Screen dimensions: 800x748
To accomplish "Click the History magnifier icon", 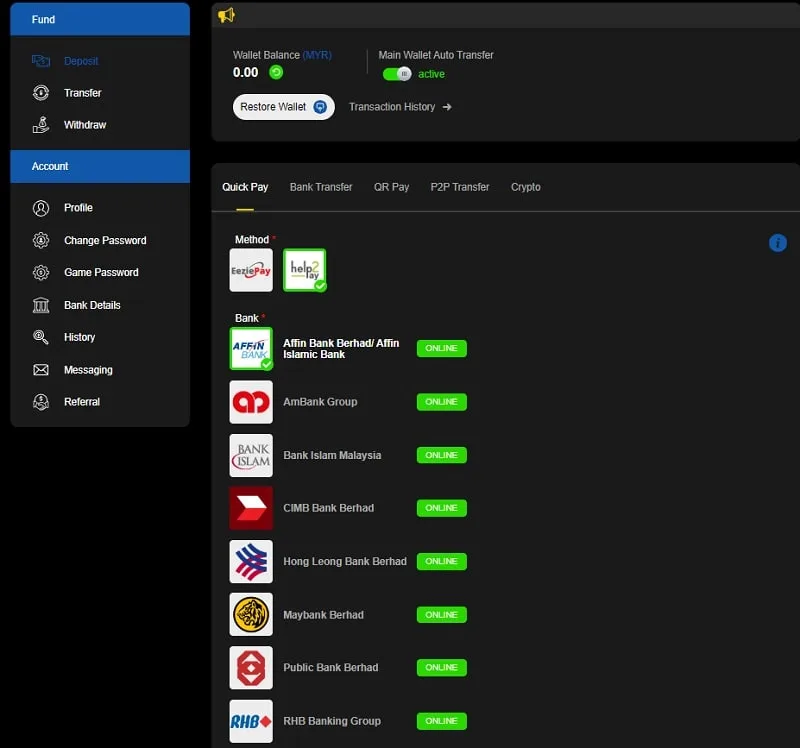I will click(41, 337).
